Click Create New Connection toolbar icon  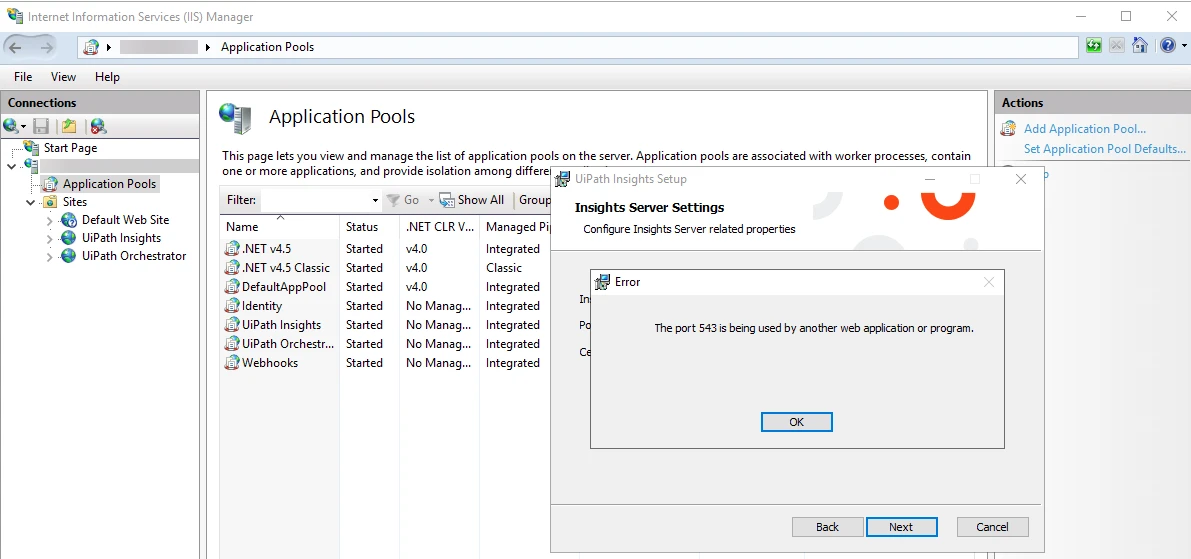pyautogui.click(x=11, y=126)
